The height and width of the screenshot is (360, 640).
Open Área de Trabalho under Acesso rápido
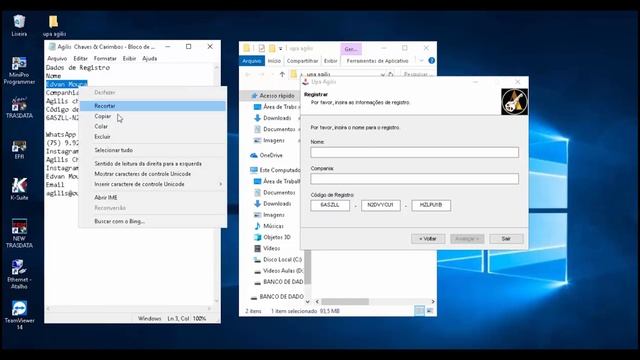coord(276,107)
